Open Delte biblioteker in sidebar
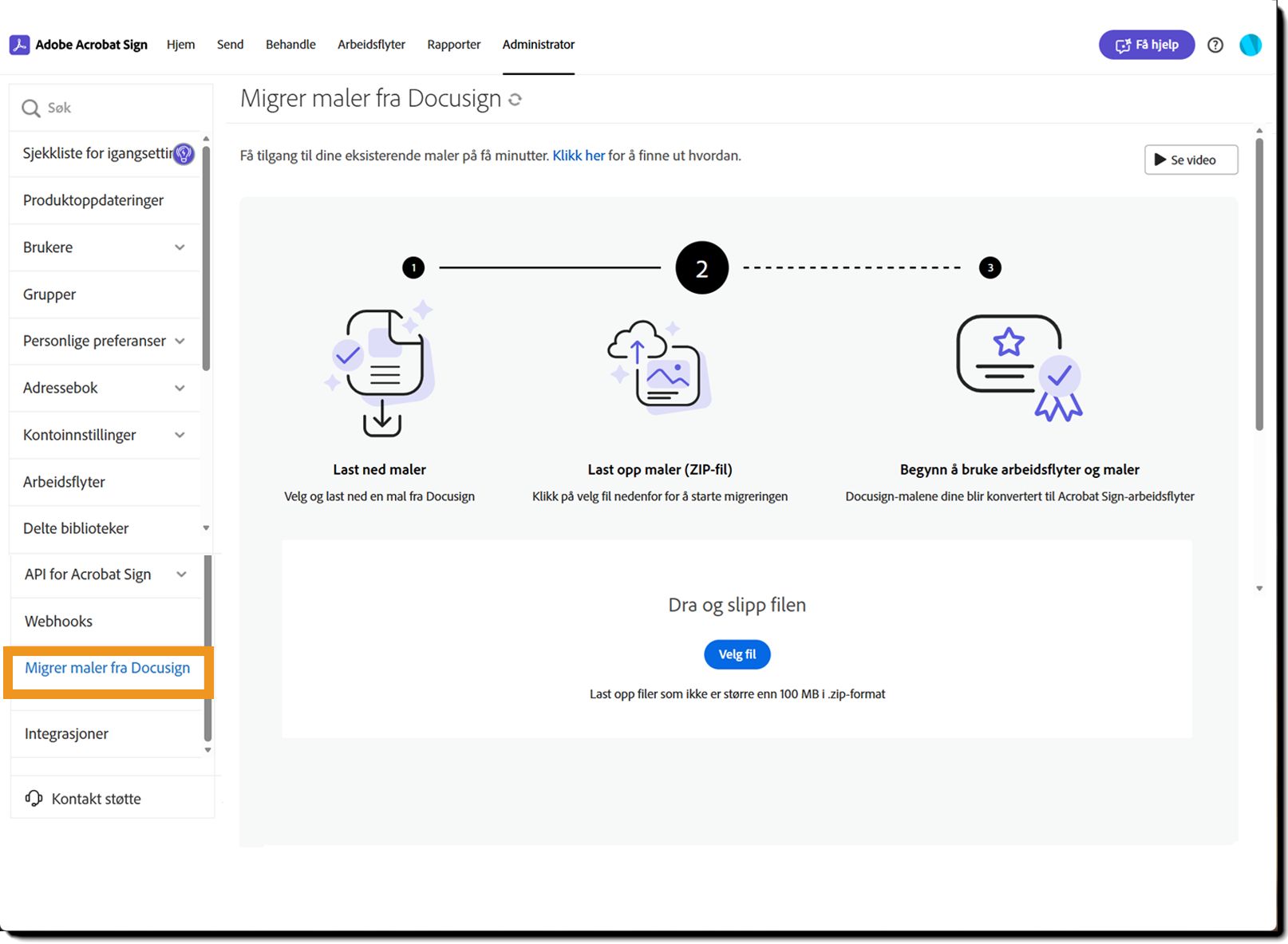The height and width of the screenshot is (944, 1288). (x=76, y=528)
